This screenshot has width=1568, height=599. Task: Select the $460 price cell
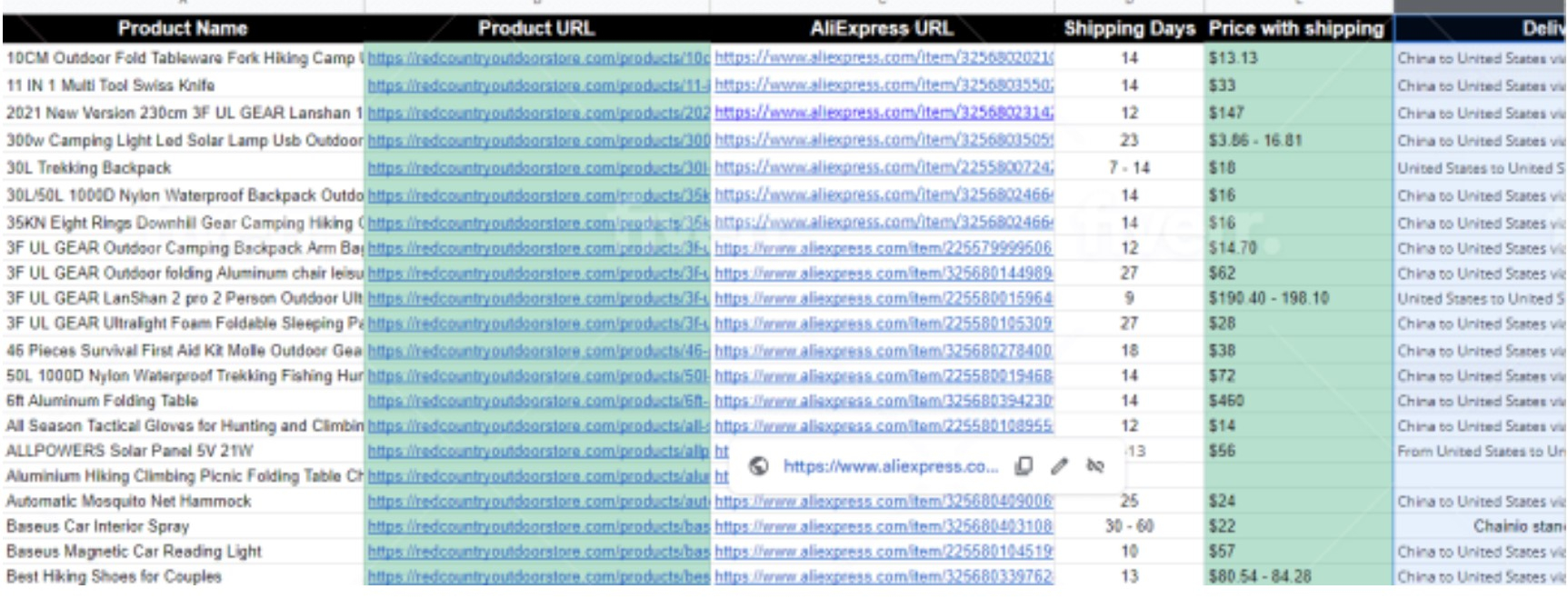(1296, 401)
